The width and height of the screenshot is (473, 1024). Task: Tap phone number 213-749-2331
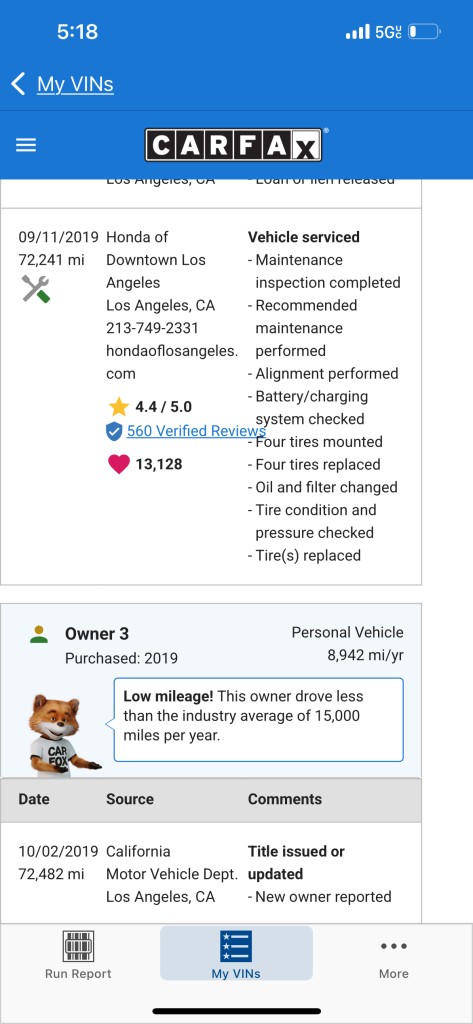pos(152,328)
